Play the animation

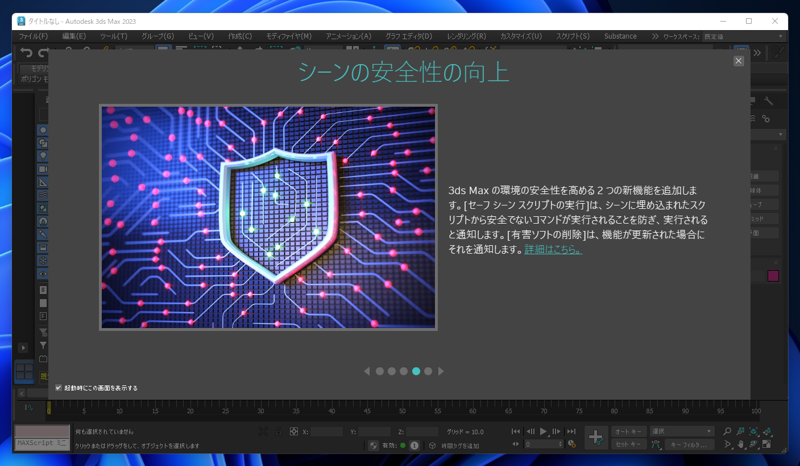tap(543, 432)
